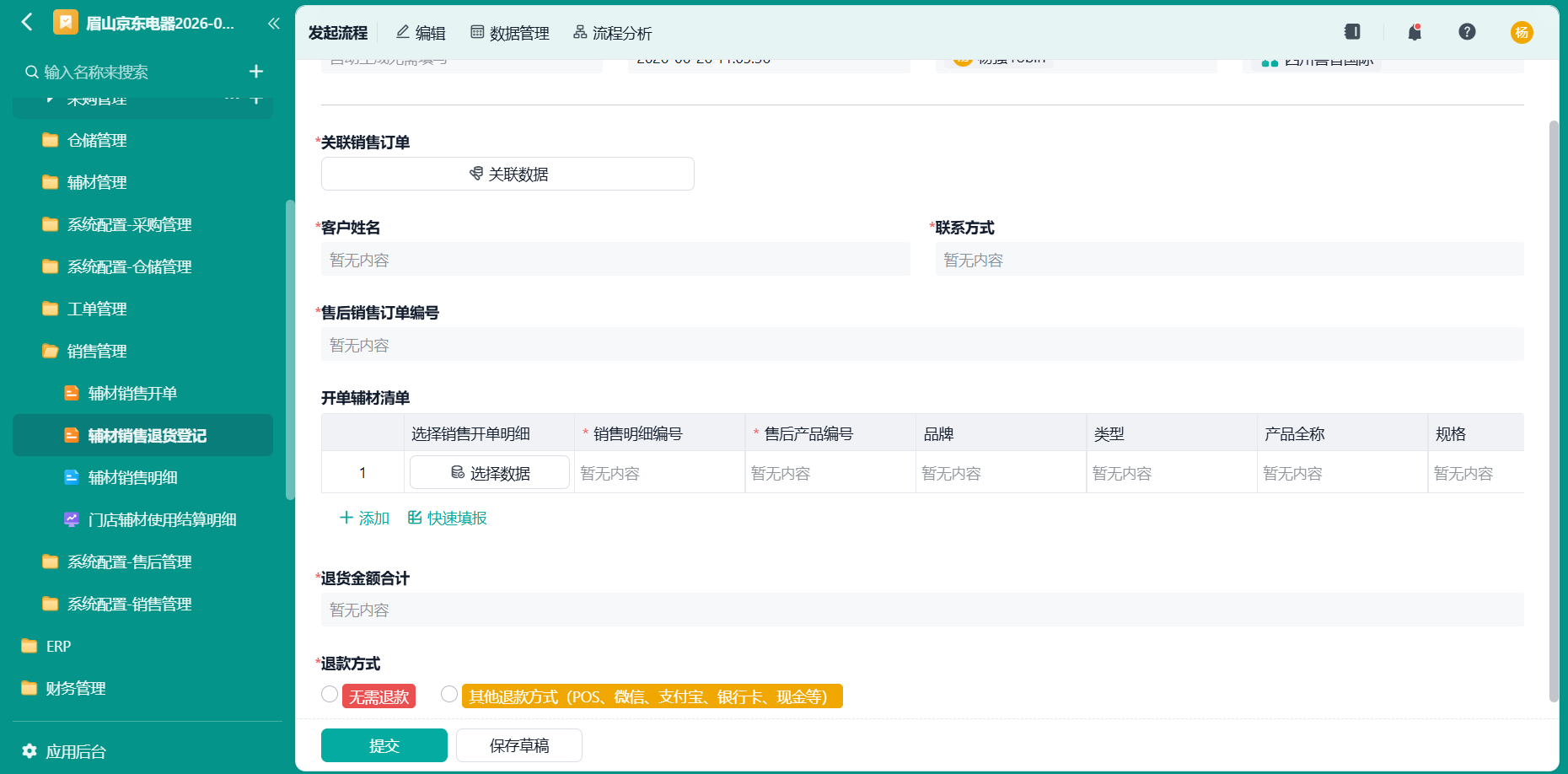
Task: Click the 销售明细编号 column header
Action: pyautogui.click(x=659, y=433)
